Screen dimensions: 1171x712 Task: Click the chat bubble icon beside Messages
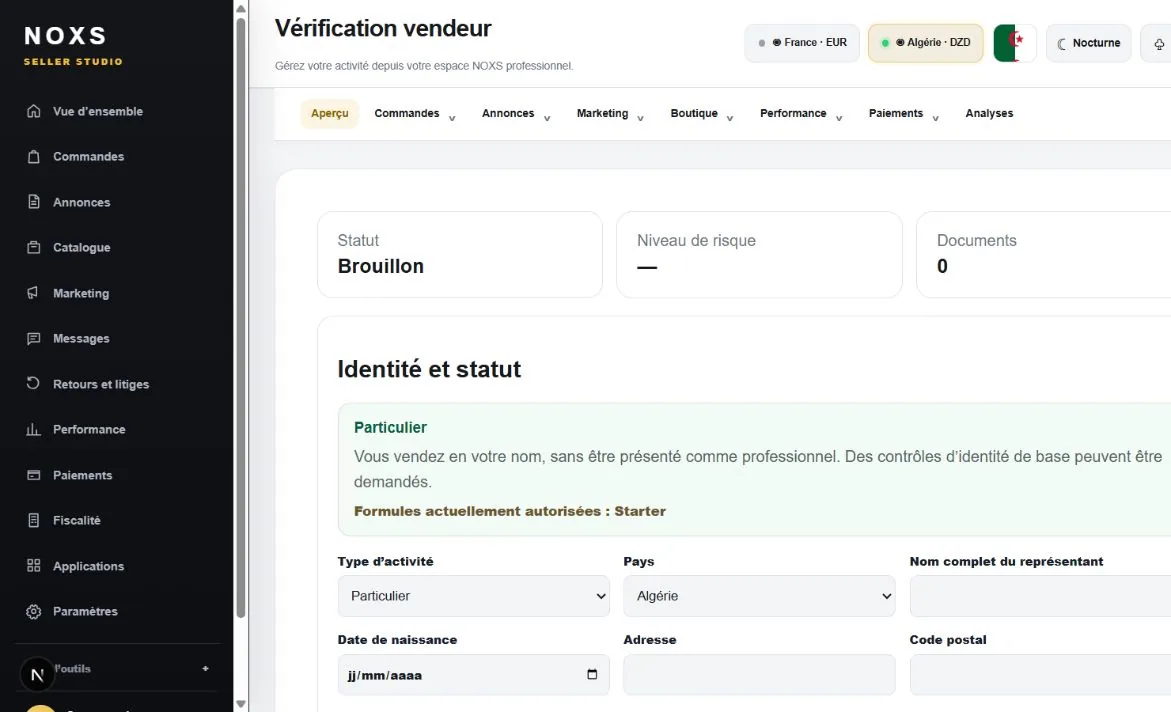(34, 338)
